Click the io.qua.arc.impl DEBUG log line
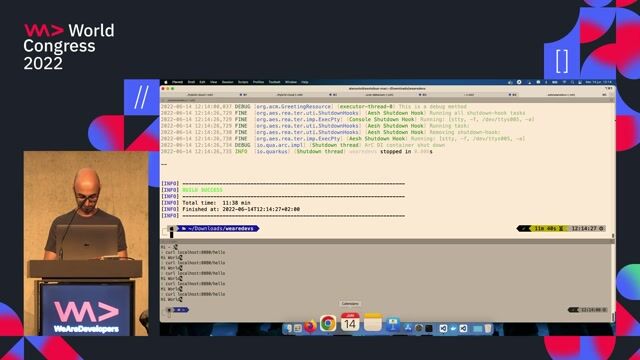Viewport: 640px width, 360px height. [x=303, y=145]
